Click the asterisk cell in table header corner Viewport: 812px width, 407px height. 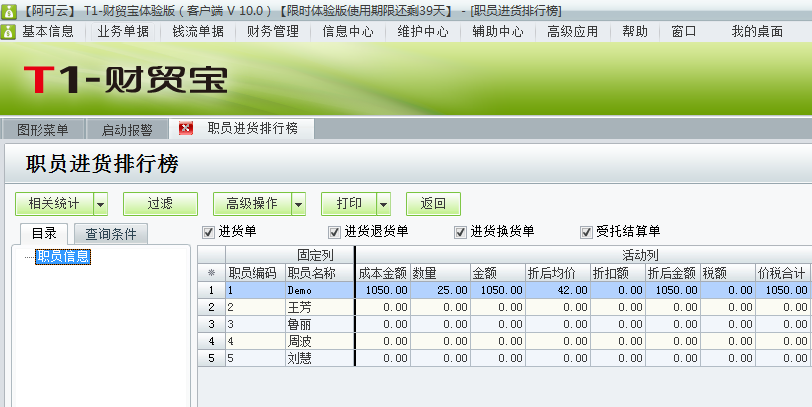coord(211,273)
